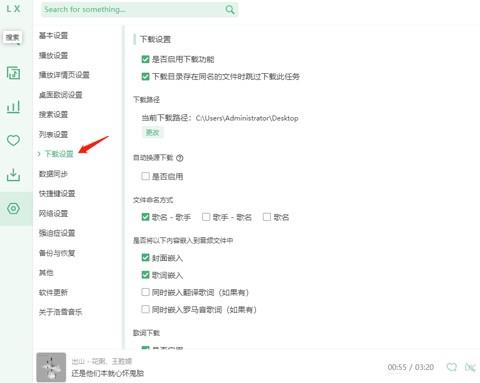Open 数据同步 section
This screenshot has width=480, height=383.
53,174
